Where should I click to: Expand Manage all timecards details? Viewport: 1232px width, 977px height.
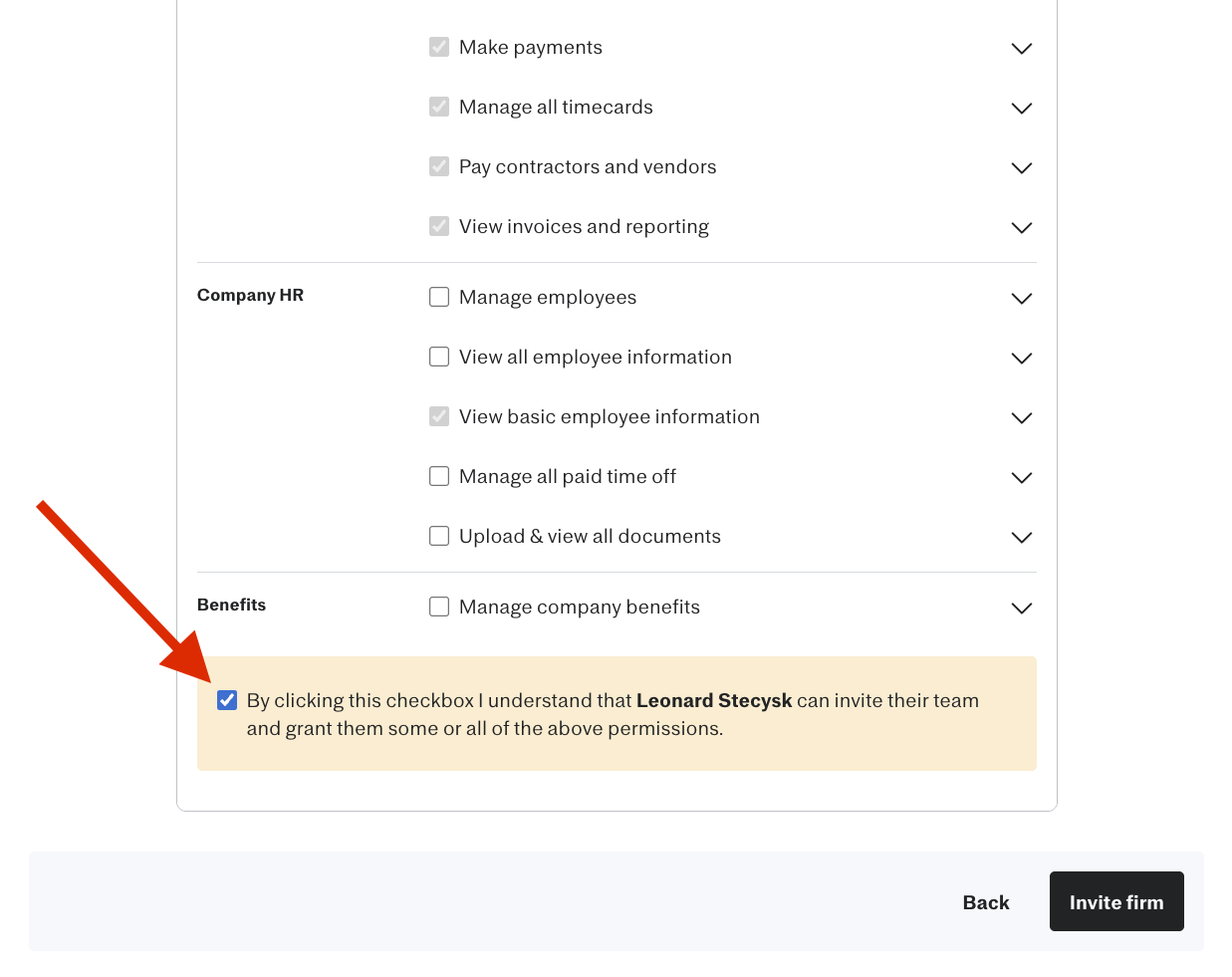pyautogui.click(x=1021, y=108)
